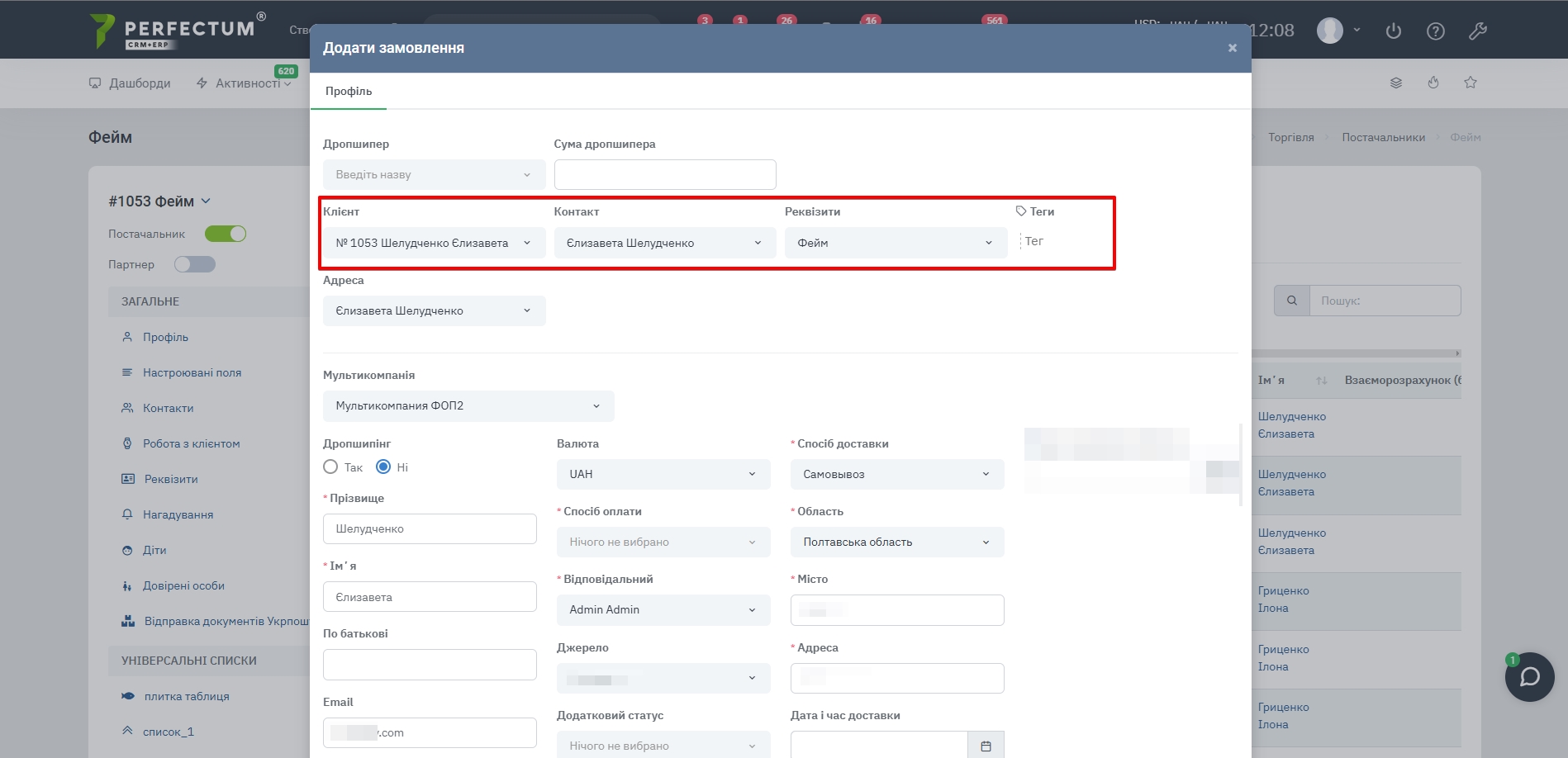Enable the Партнер toggle
This screenshot has height=758, width=1568.
click(x=195, y=264)
